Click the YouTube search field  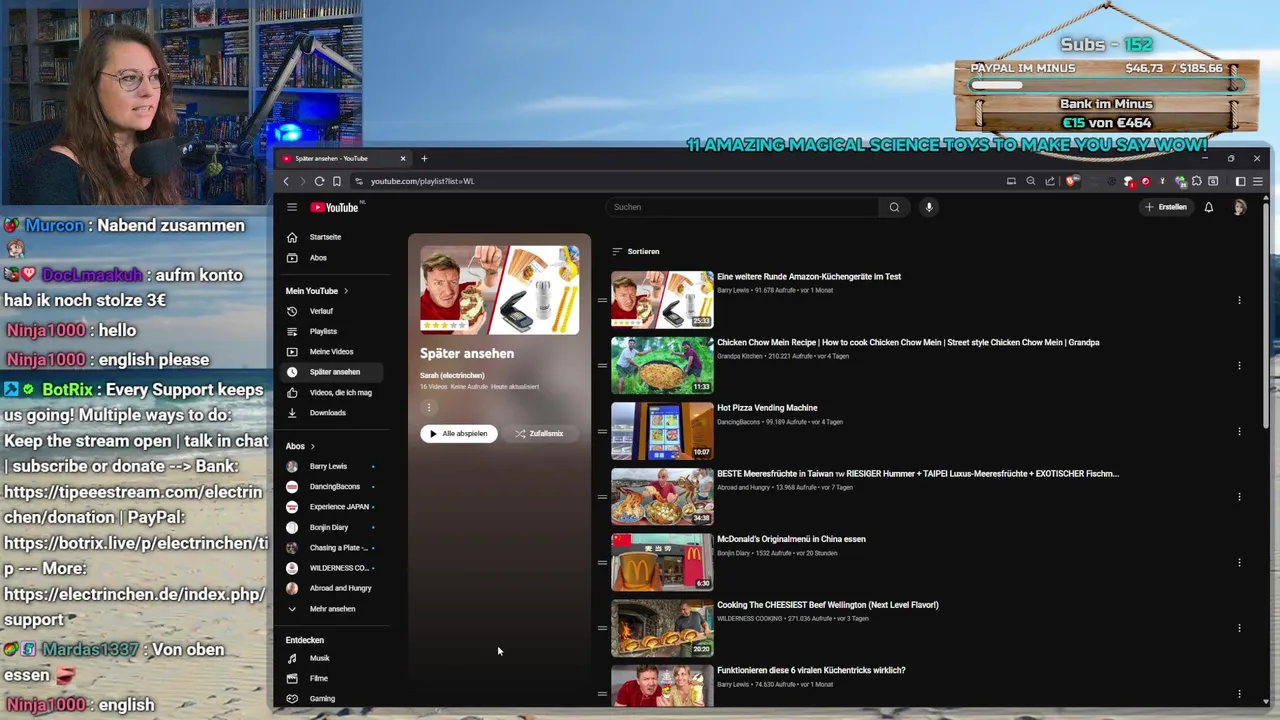742,207
